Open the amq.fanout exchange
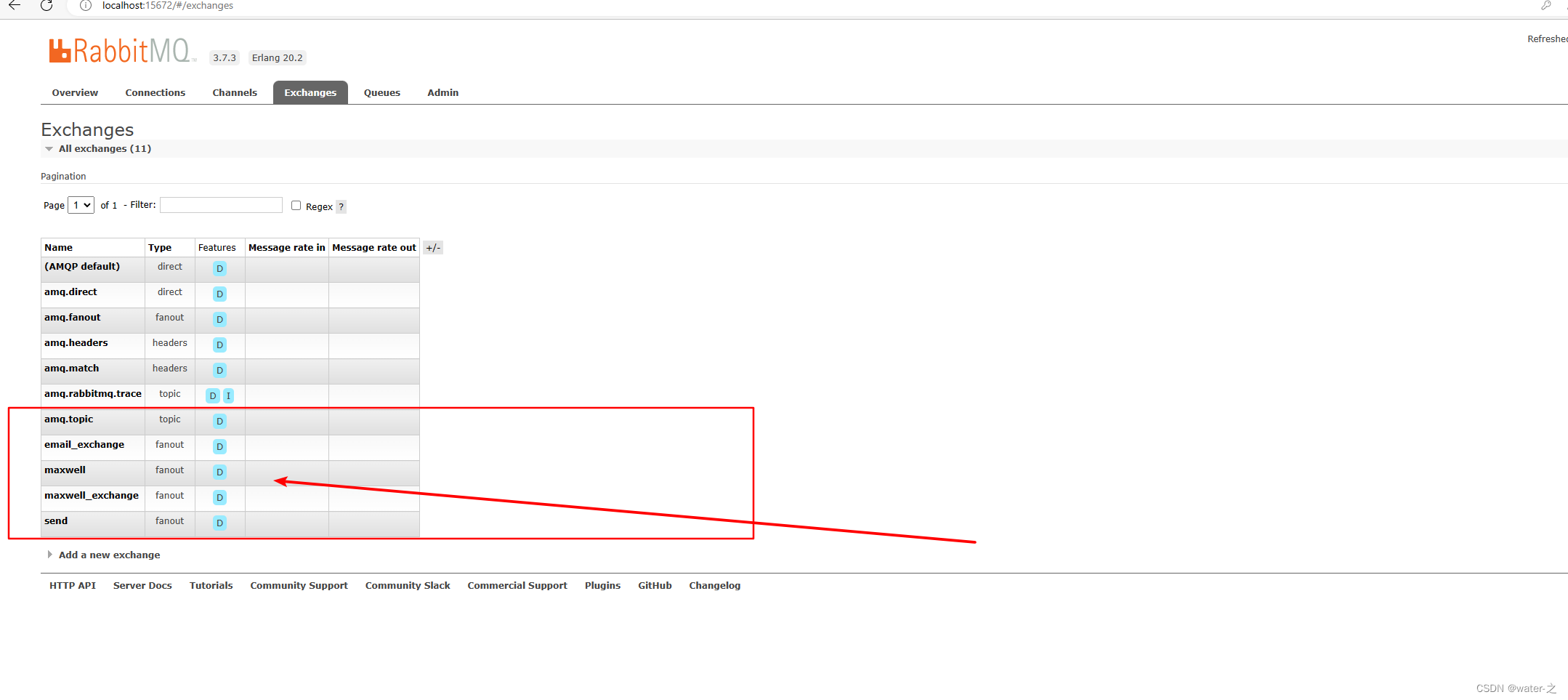The image size is (1568, 700). [x=73, y=318]
